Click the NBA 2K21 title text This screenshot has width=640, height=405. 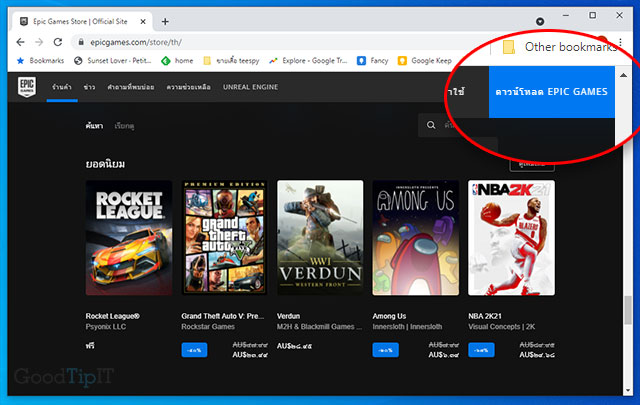(485, 316)
